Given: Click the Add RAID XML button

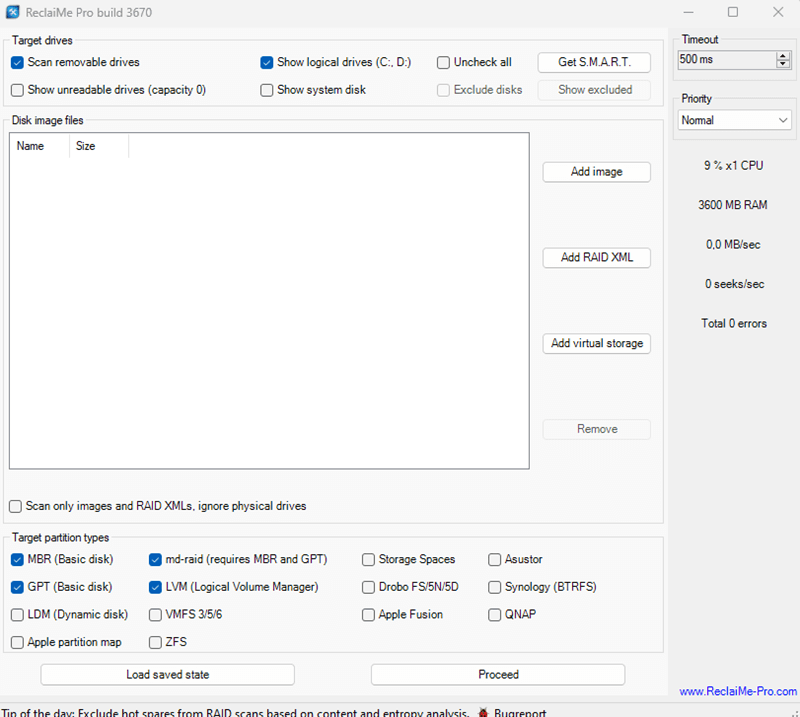Looking at the screenshot, I should [596, 258].
